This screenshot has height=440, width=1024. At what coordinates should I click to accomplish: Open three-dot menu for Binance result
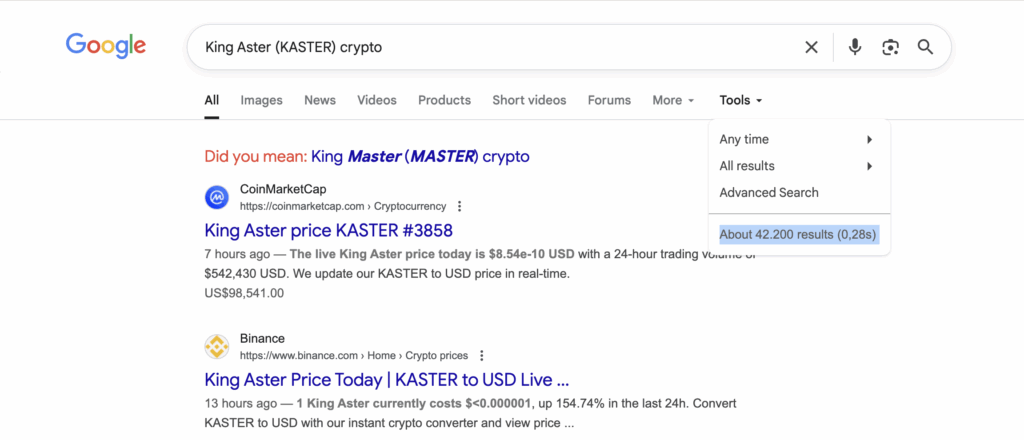[x=481, y=355]
